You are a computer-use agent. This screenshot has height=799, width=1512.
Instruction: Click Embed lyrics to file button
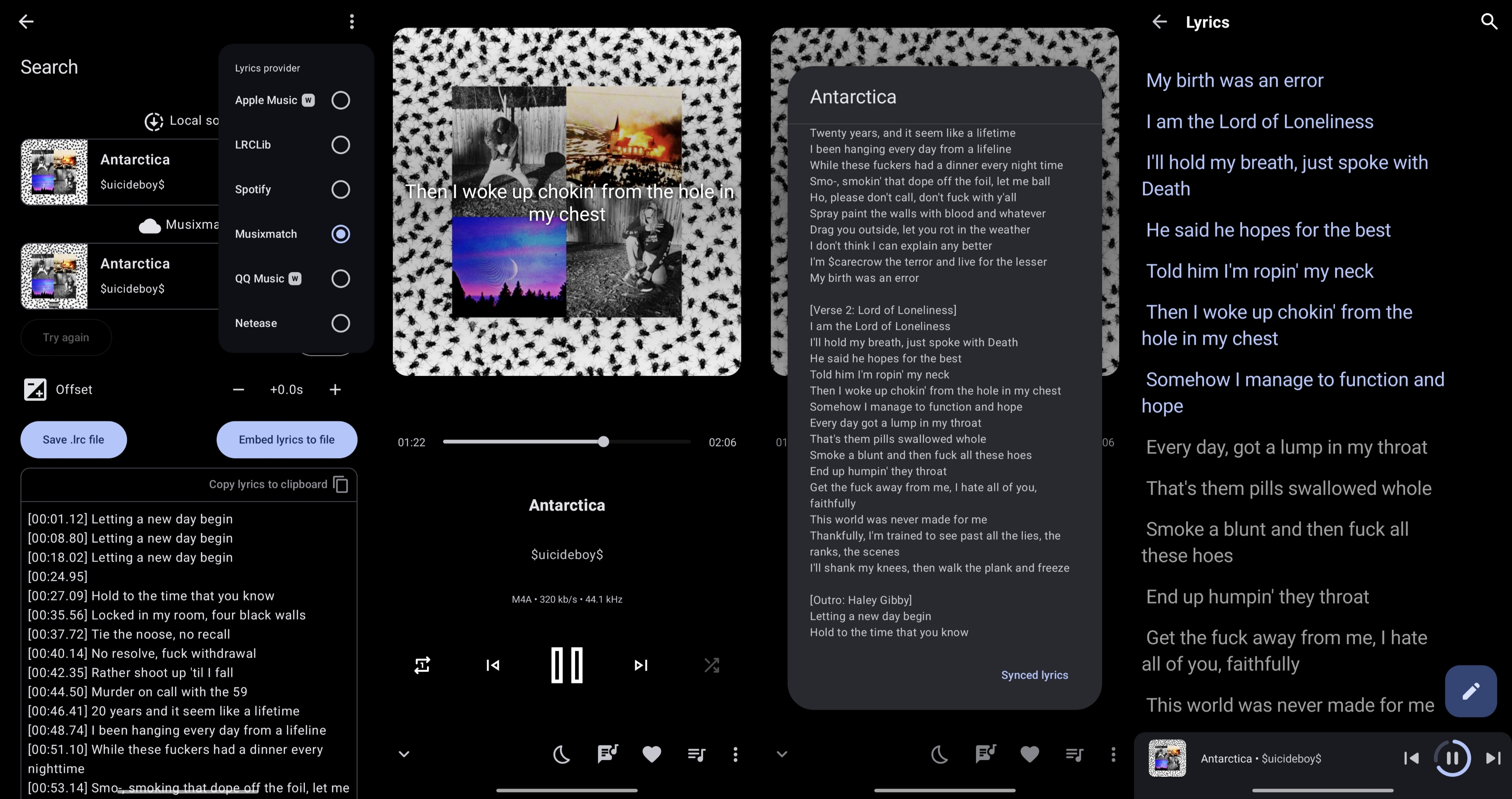287,439
